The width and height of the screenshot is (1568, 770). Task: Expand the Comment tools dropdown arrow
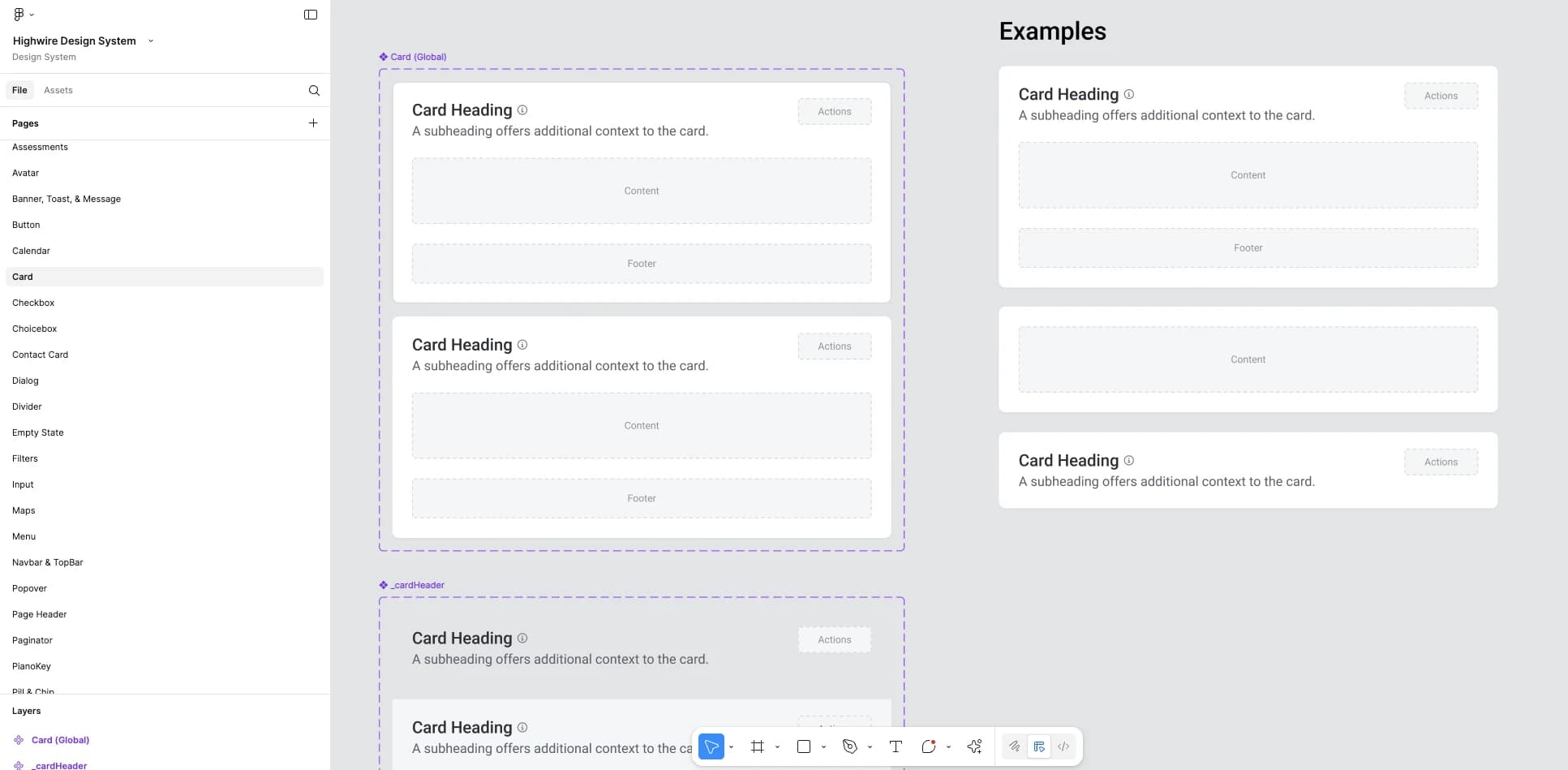948,746
